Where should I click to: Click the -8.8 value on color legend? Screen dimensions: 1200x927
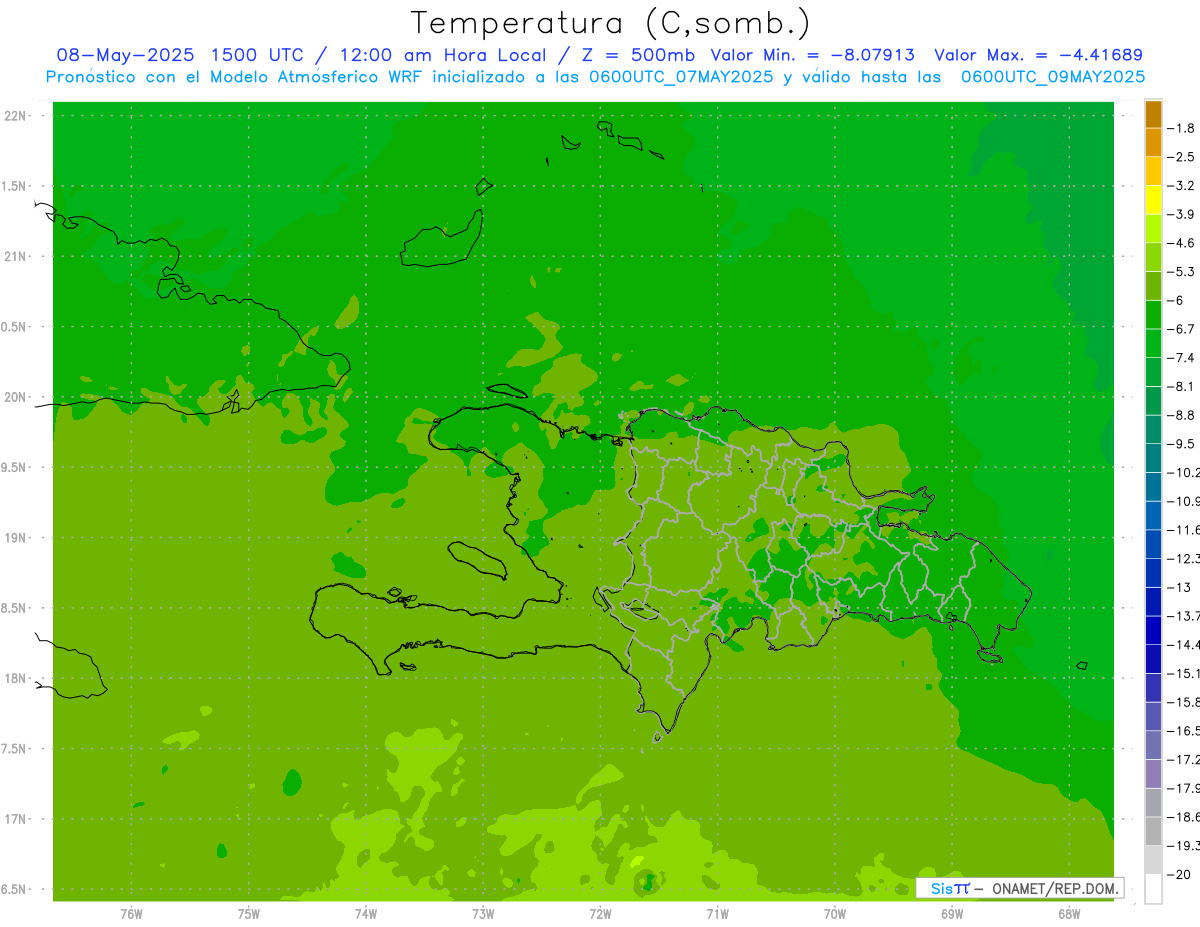click(1182, 415)
